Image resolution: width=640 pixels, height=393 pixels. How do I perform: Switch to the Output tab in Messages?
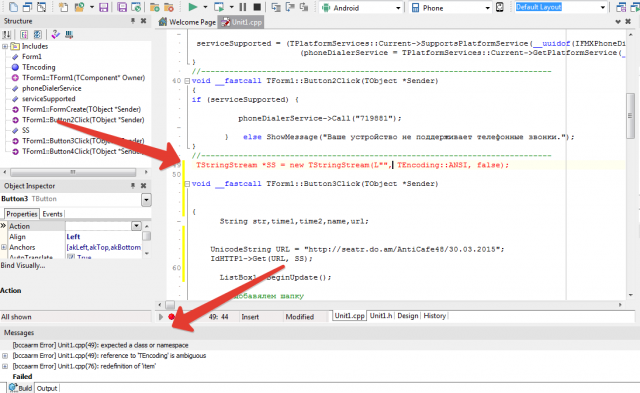point(47,388)
